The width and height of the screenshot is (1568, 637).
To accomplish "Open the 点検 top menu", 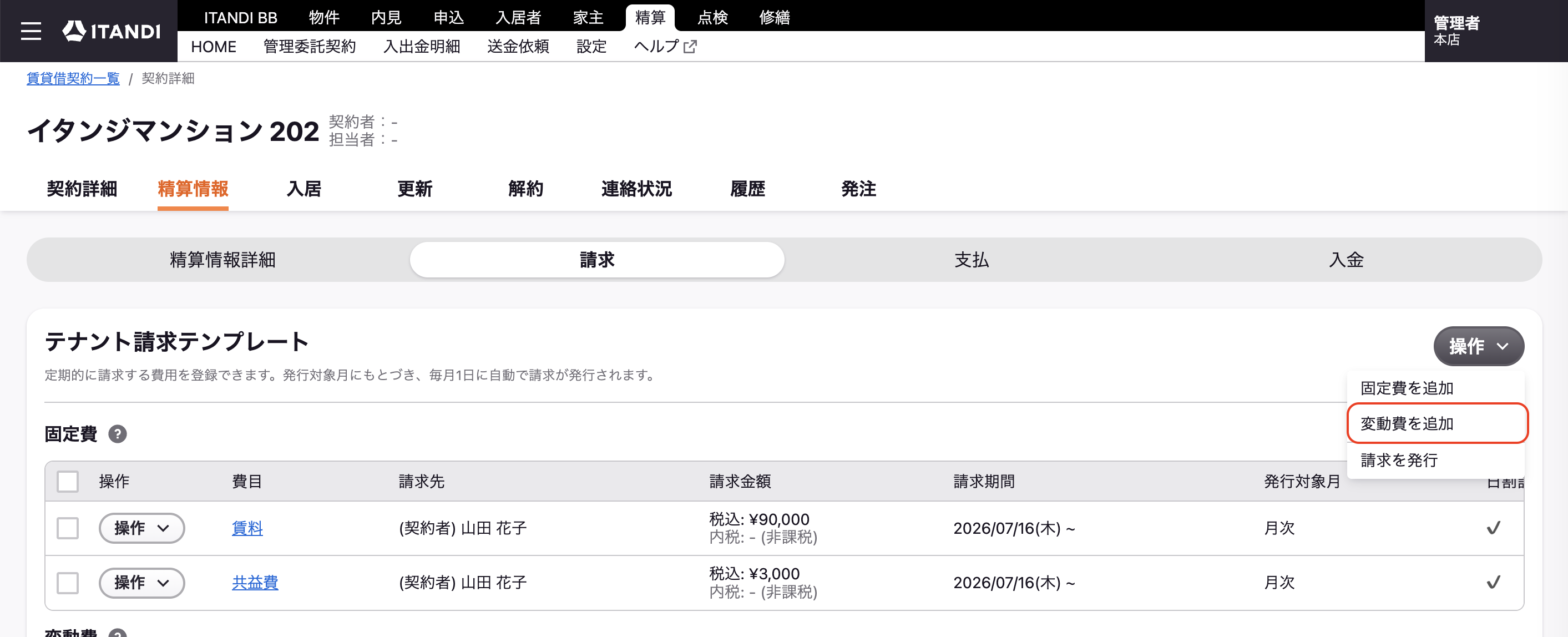I will click(712, 17).
